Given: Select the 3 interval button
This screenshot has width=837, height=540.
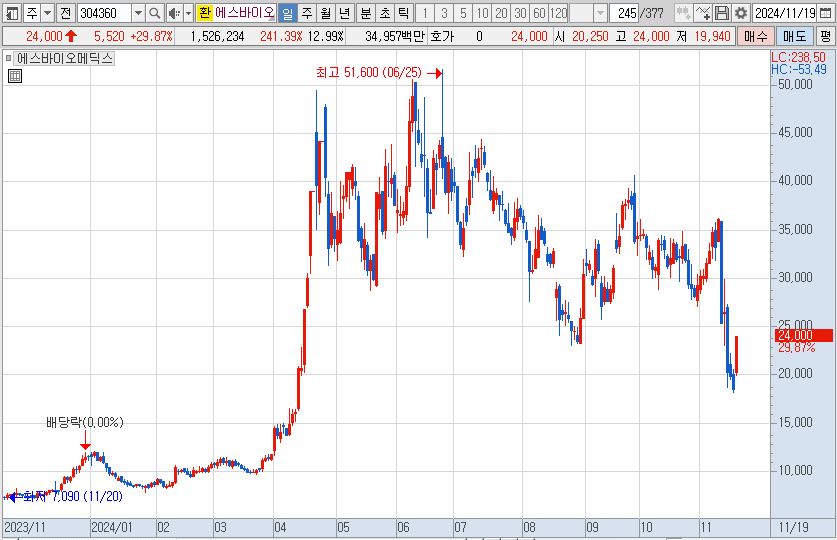Looking at the screenshot, I should coord(444,13).
